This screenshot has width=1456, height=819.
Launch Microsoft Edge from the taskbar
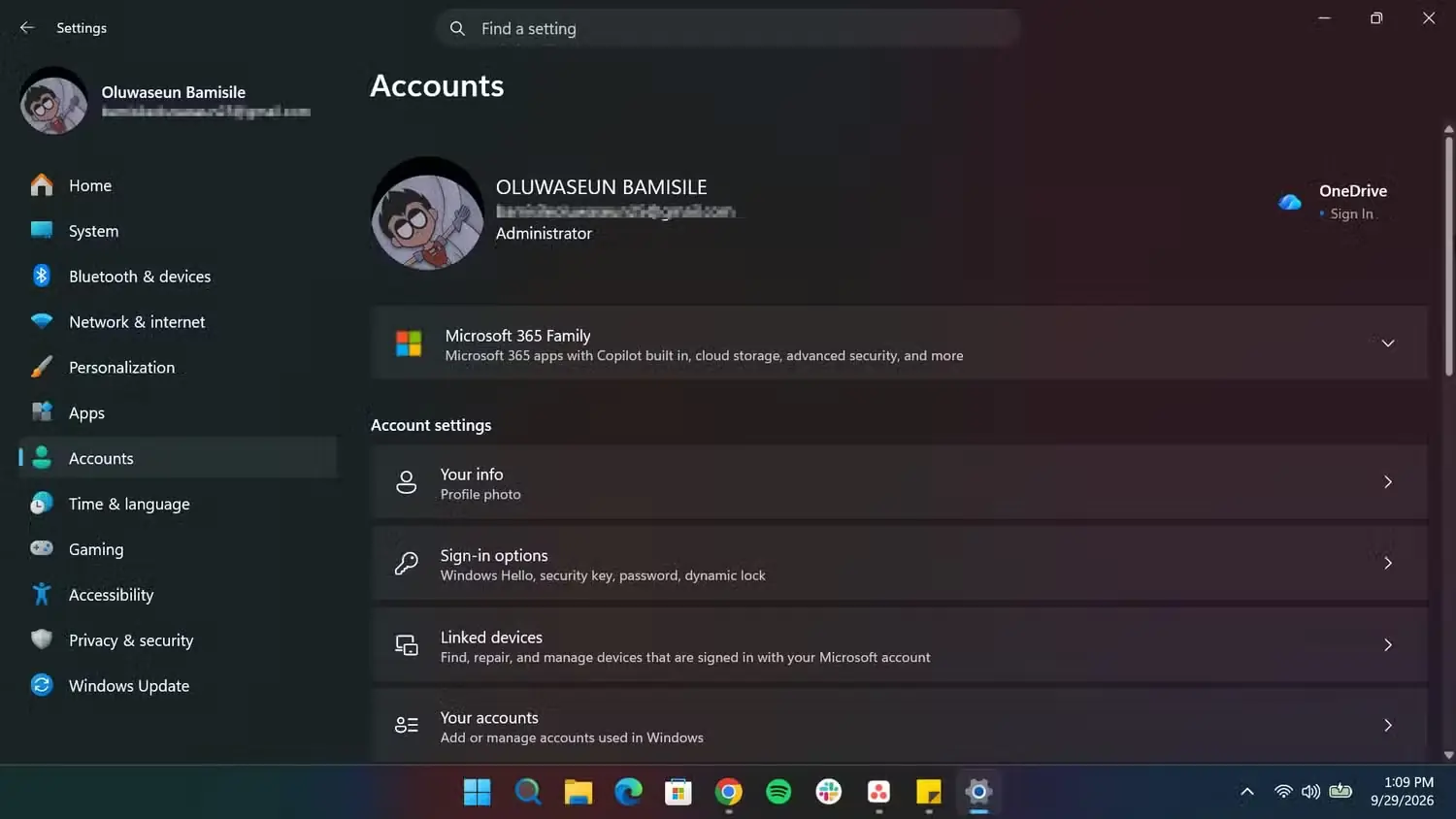628,792
